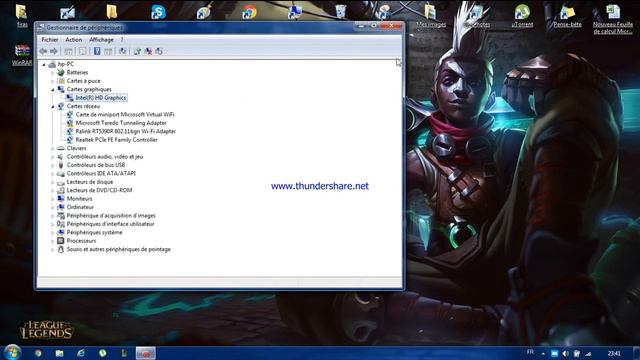
Task: Open the Recycle Bin desktop icon
Action: 340,11
